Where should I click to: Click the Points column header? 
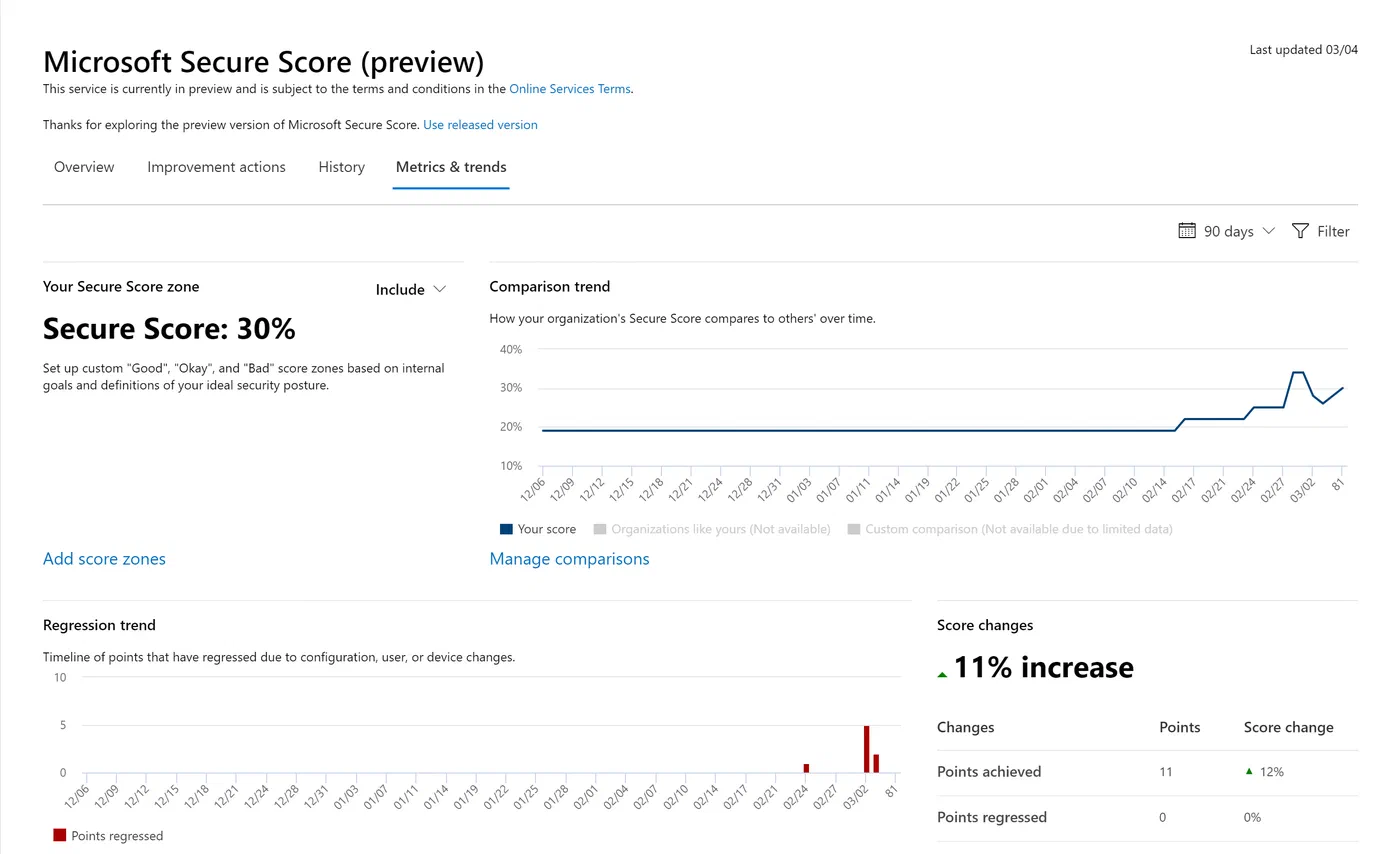1179,727
